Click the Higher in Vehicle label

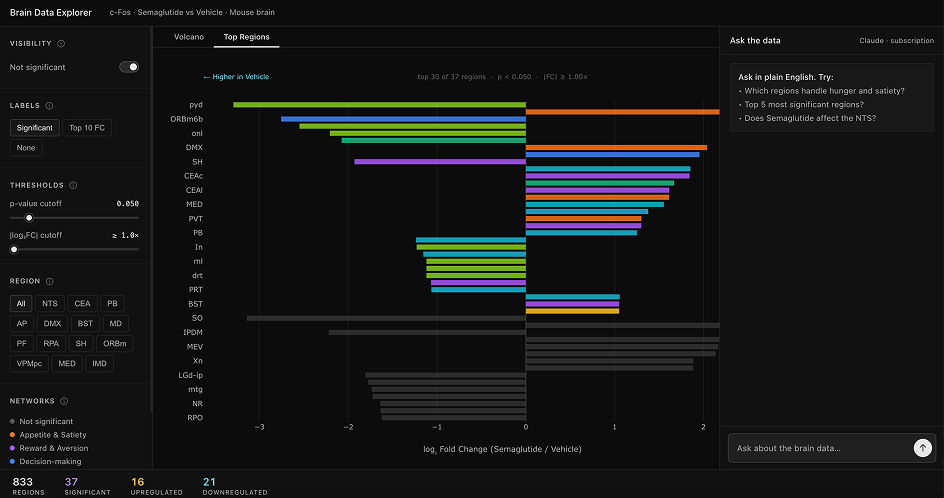coord(236,77)
